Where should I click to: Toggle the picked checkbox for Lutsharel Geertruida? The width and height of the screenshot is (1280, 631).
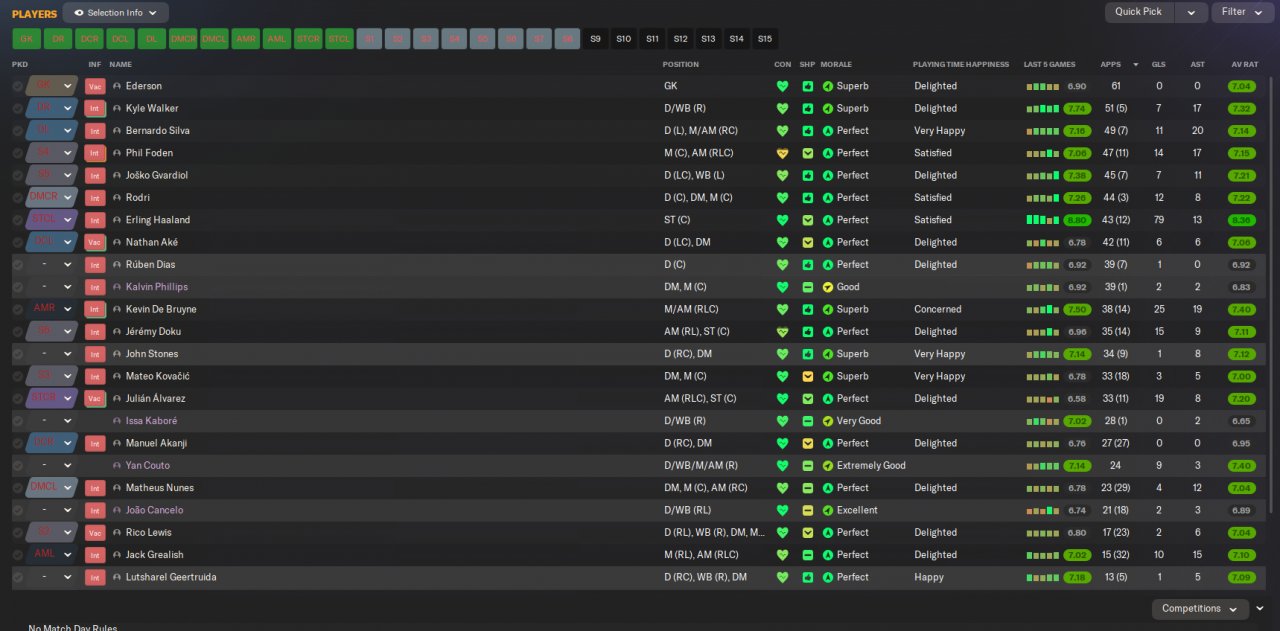(17, 577)
